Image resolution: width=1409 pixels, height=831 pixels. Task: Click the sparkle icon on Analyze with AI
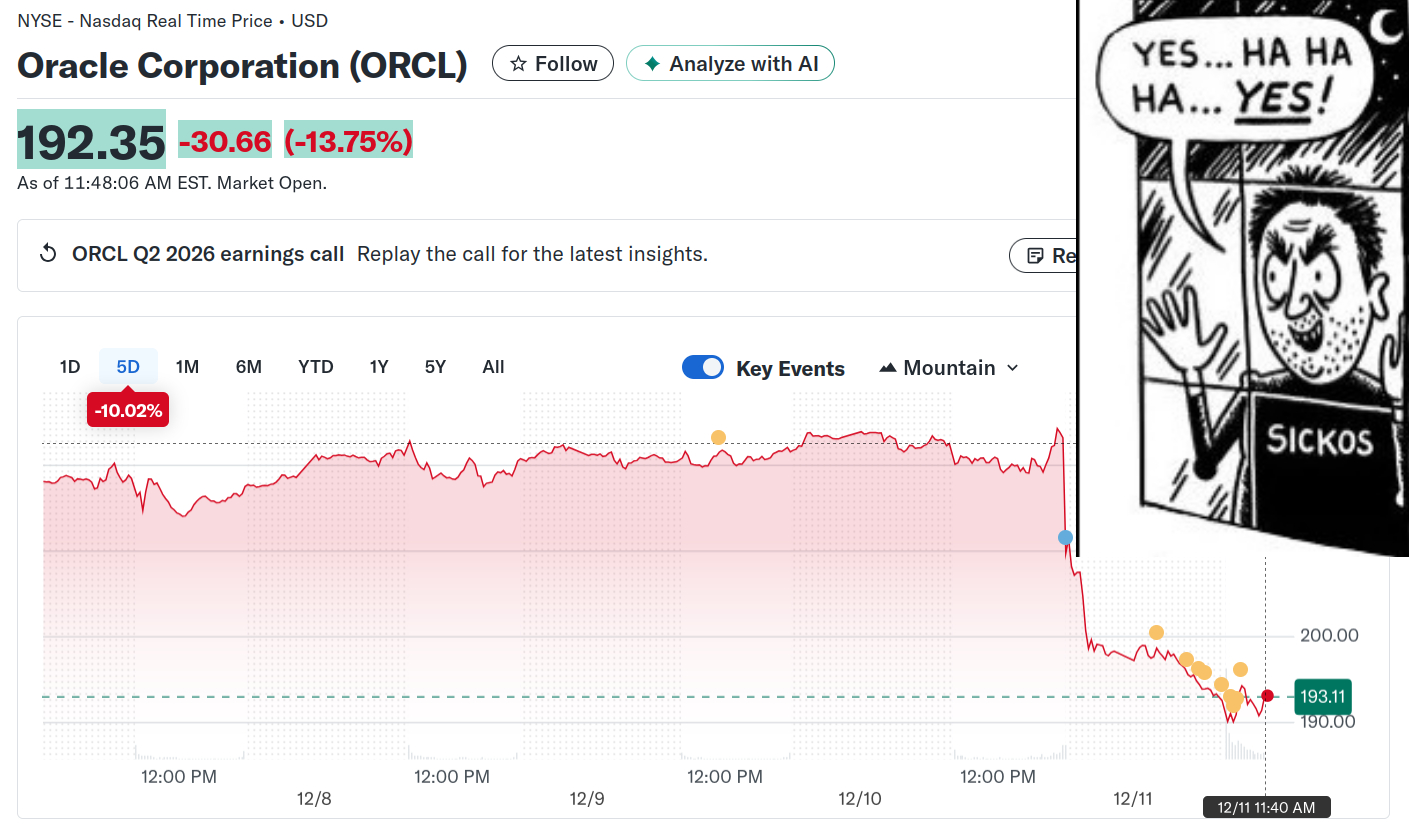[652, 64]
